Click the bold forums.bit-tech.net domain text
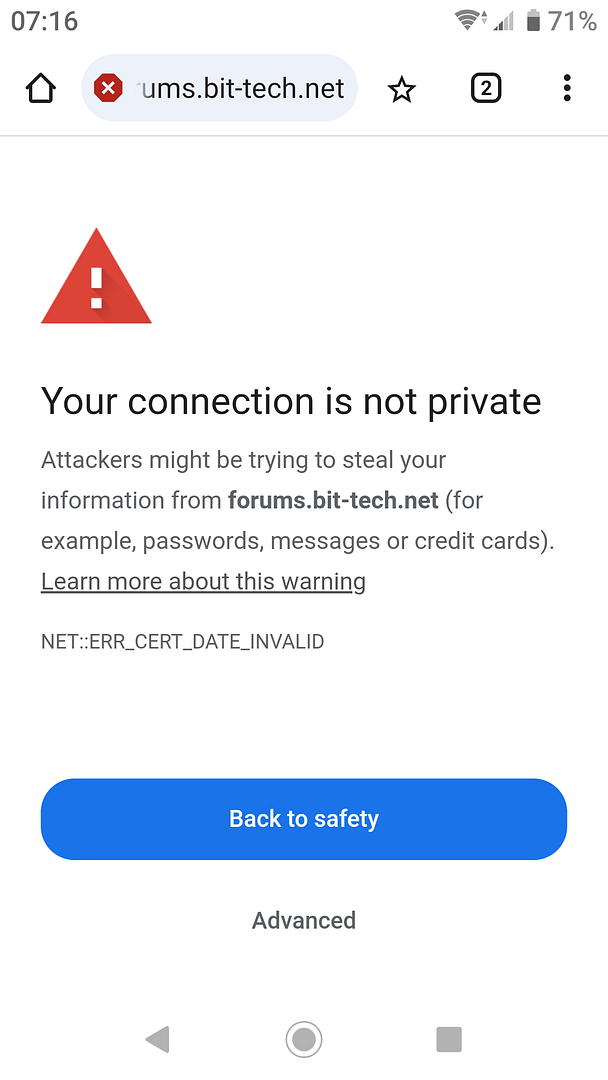608x1080 pixels. click(333, 500)
